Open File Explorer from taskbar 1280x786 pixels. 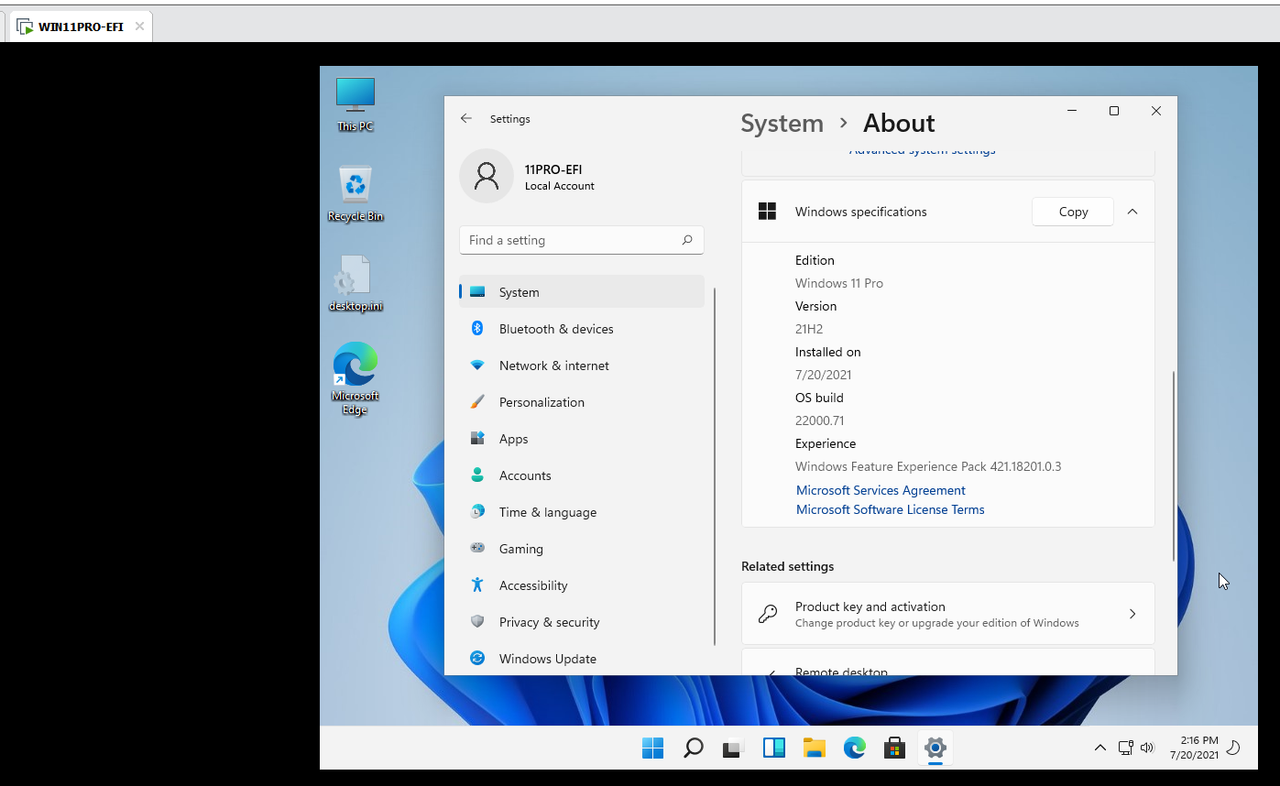(814, 748)
